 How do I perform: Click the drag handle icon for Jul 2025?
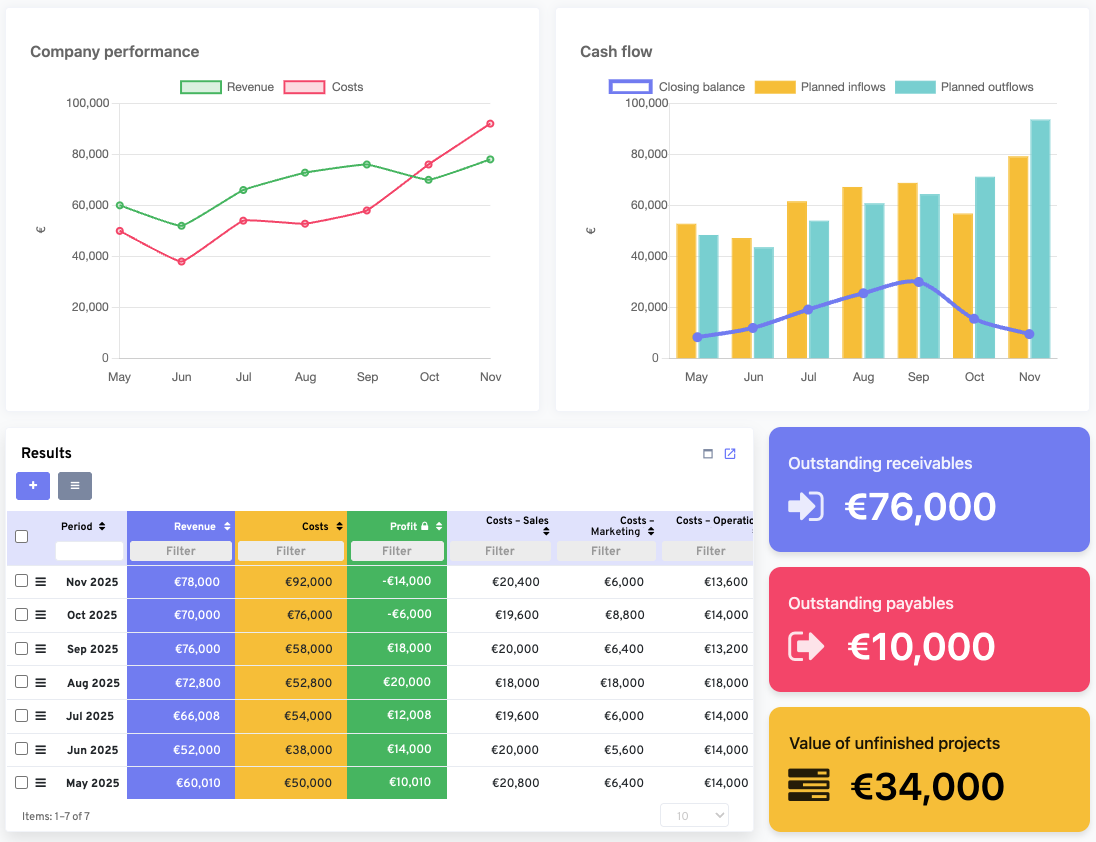pyautogui.click(x=41, y=716)
